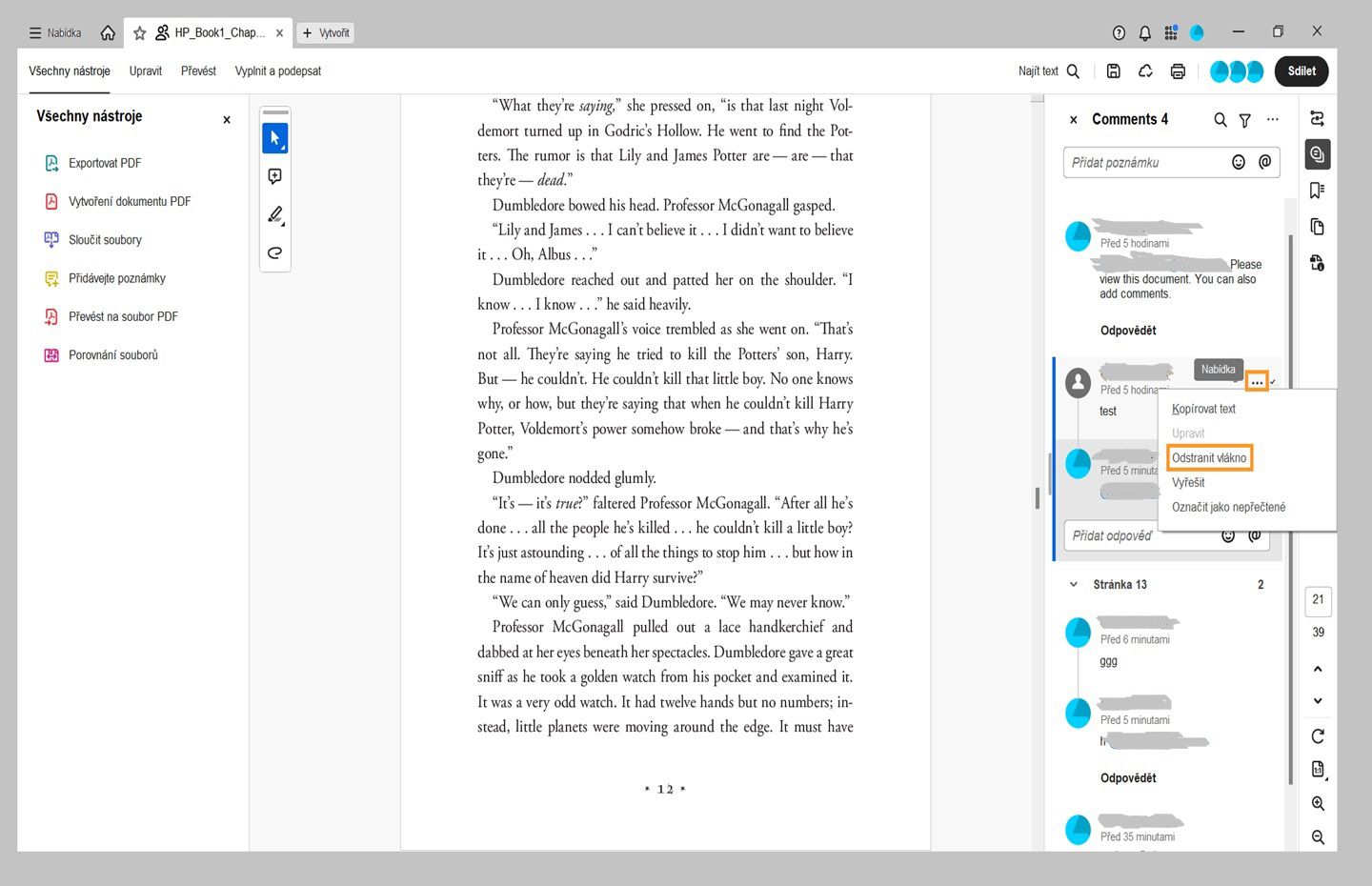
Task: Print the document using printer icon
Action: (1178, 71)
